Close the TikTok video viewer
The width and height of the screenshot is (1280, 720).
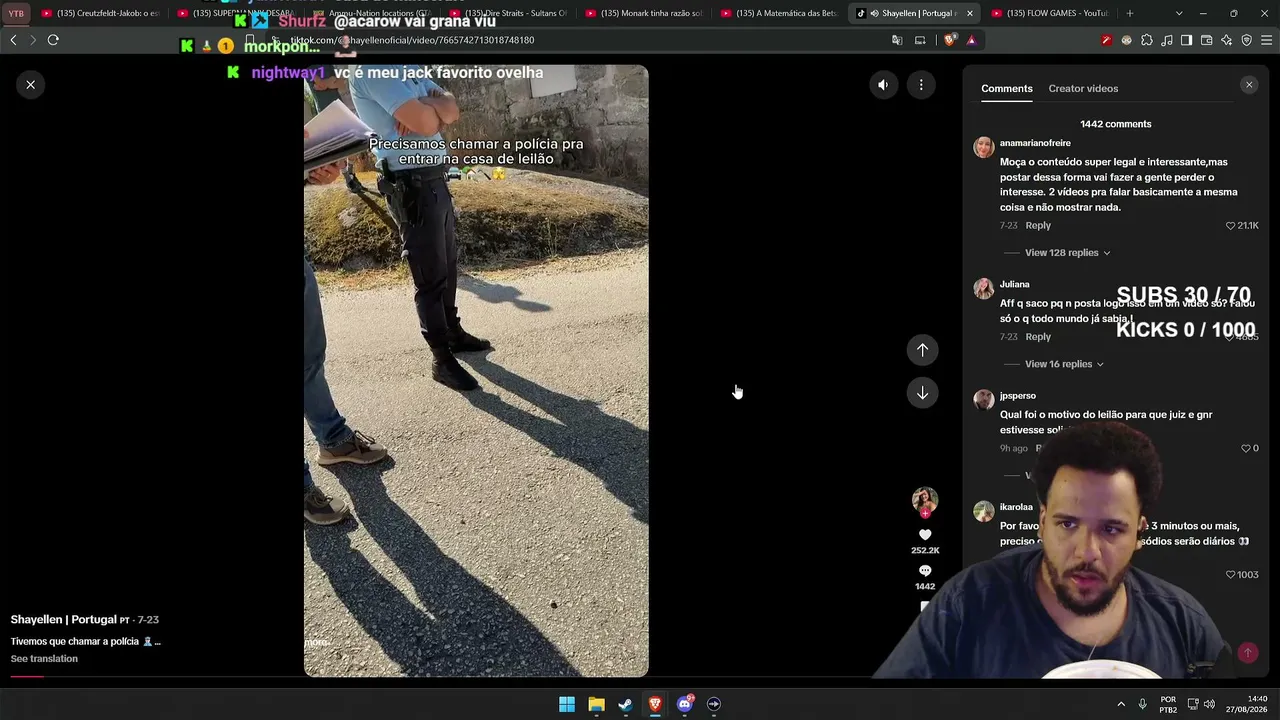coord(30,85)
